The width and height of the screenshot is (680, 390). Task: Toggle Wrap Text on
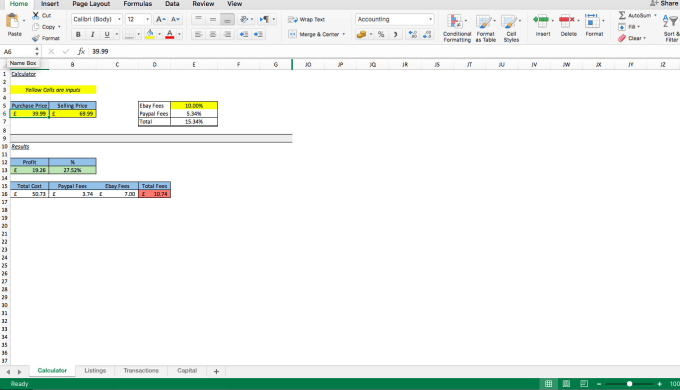(307, 20)
